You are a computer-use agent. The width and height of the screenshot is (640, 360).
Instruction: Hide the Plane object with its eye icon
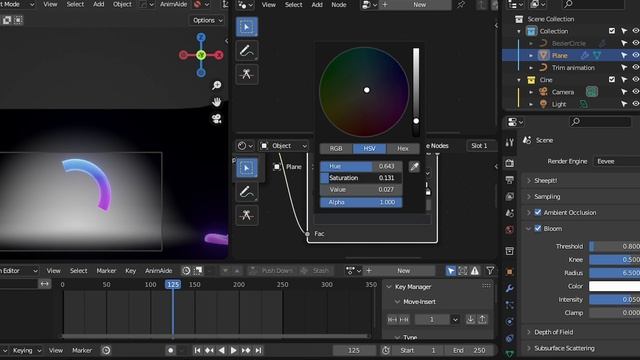click(636, 55)
